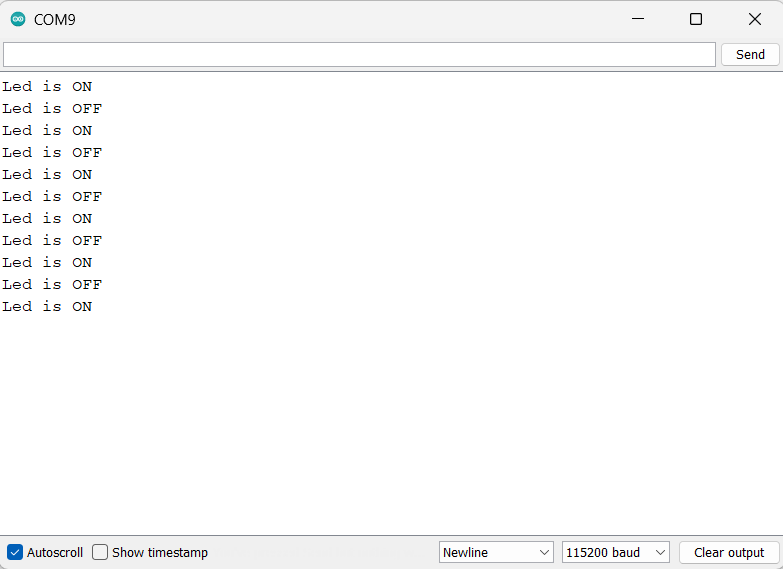Close the COM9 serial monitor window
The height and width of the screenshot is (569, 783).
[755, 19]
